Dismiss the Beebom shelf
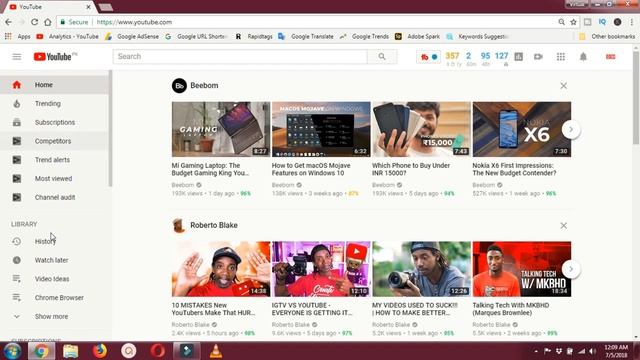The image size is (640, 360). 564,86
